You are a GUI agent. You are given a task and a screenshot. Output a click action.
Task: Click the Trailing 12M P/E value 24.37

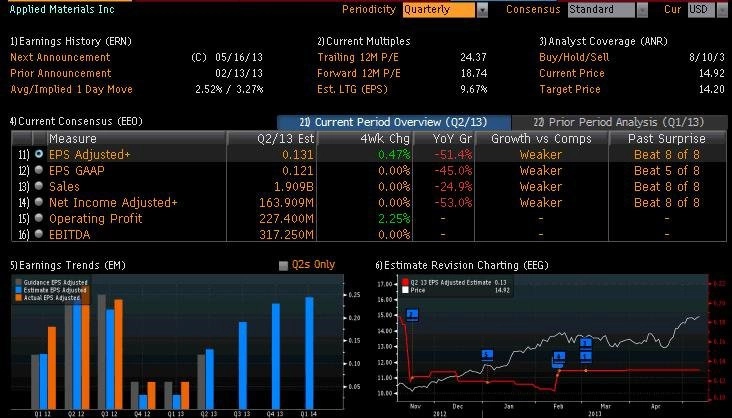pos(473,57)
